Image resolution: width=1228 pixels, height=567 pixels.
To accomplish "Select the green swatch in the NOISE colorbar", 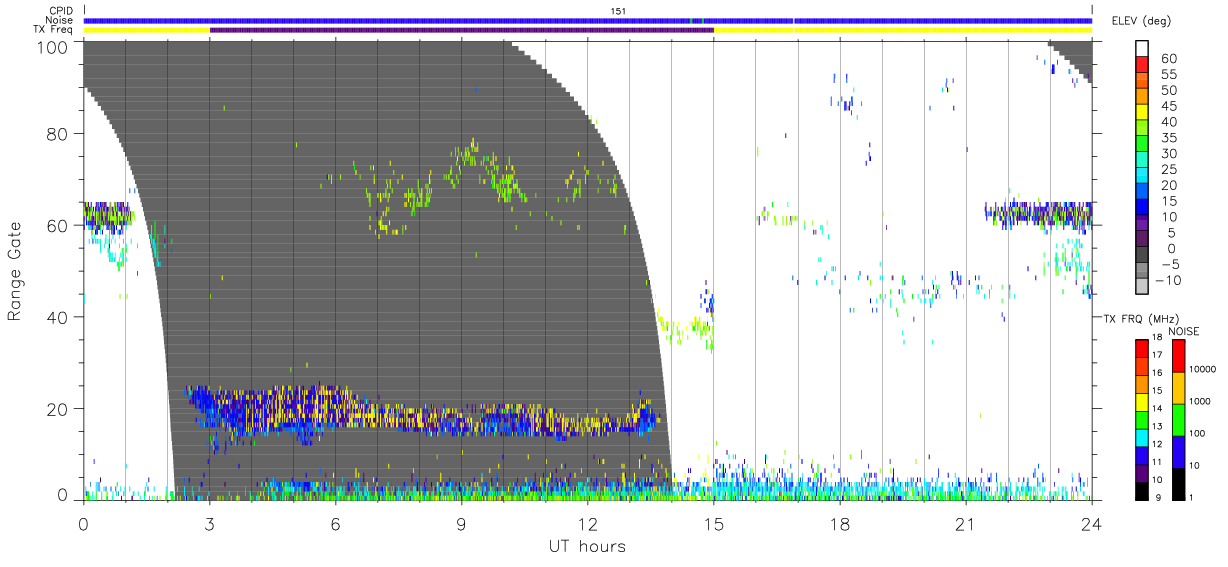I will pyautogui.click(x=1178, y=419).
